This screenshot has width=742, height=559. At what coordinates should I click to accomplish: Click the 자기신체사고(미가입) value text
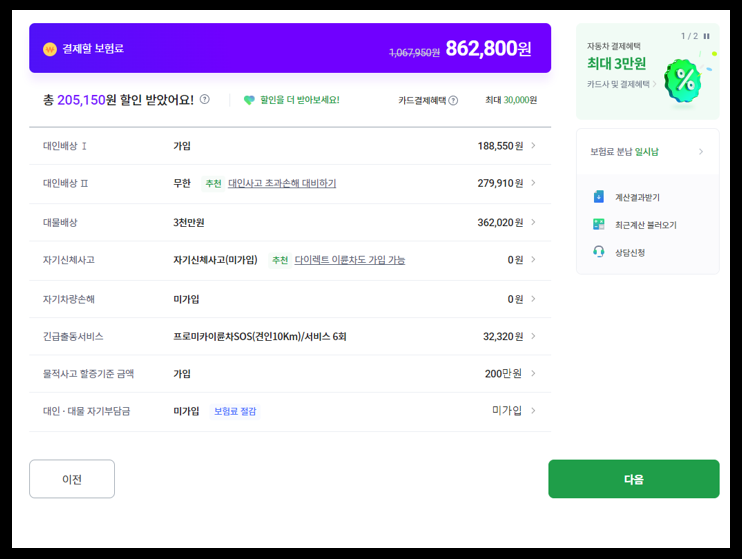coord(215,260)
